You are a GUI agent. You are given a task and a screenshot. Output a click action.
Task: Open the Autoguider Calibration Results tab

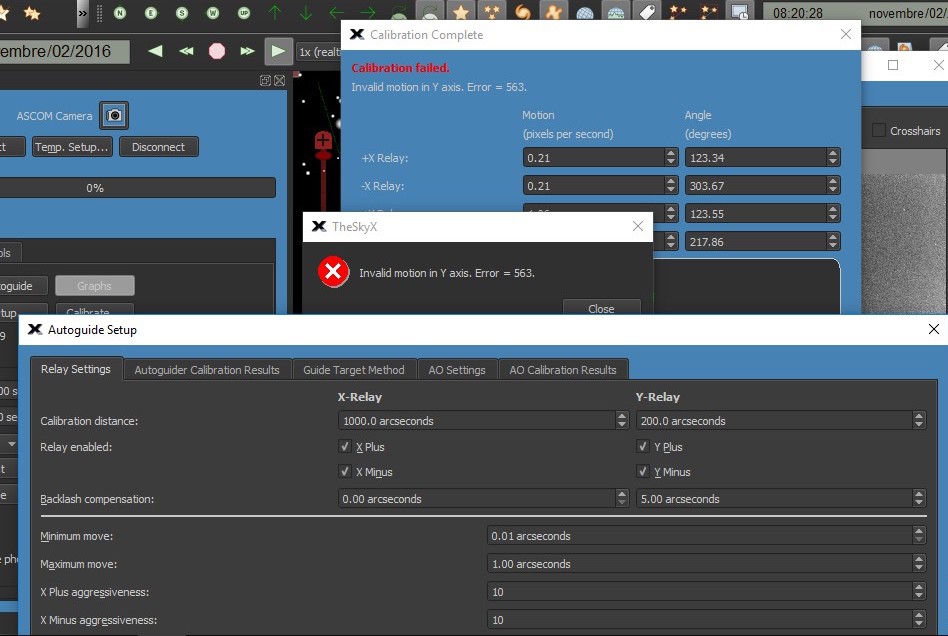click(x=207, y=370)
